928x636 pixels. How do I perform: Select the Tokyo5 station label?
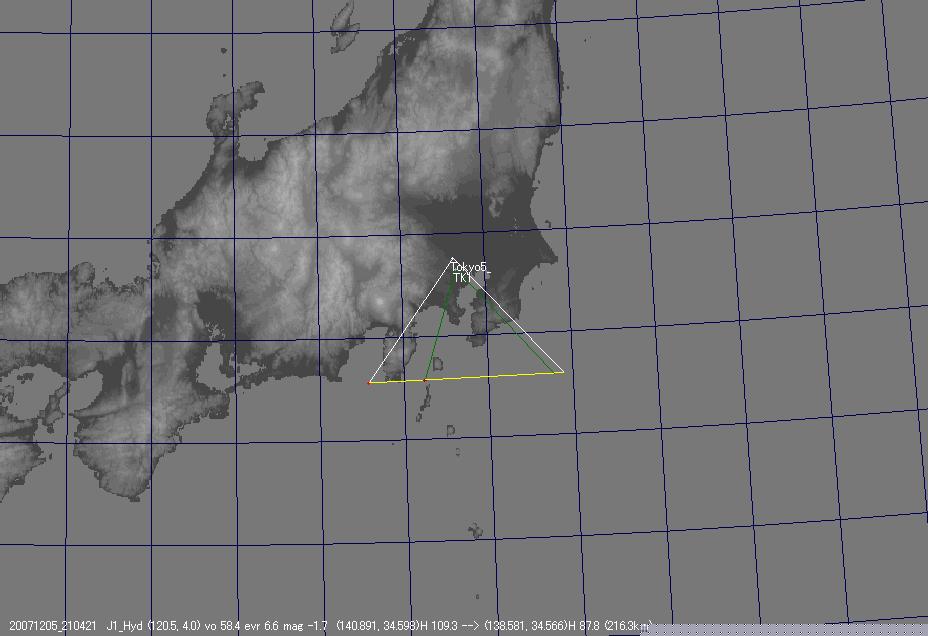pos(468,266)
